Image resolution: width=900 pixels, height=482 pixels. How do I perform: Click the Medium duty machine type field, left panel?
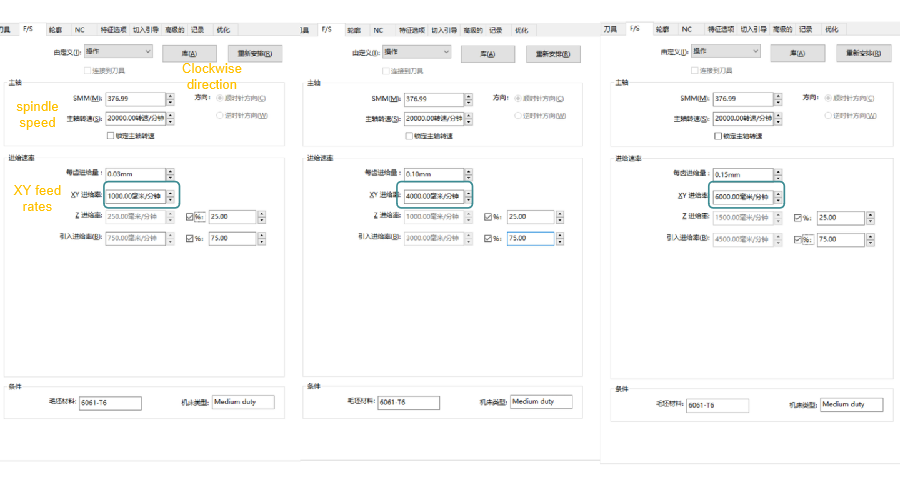click(x=243, y=402)
